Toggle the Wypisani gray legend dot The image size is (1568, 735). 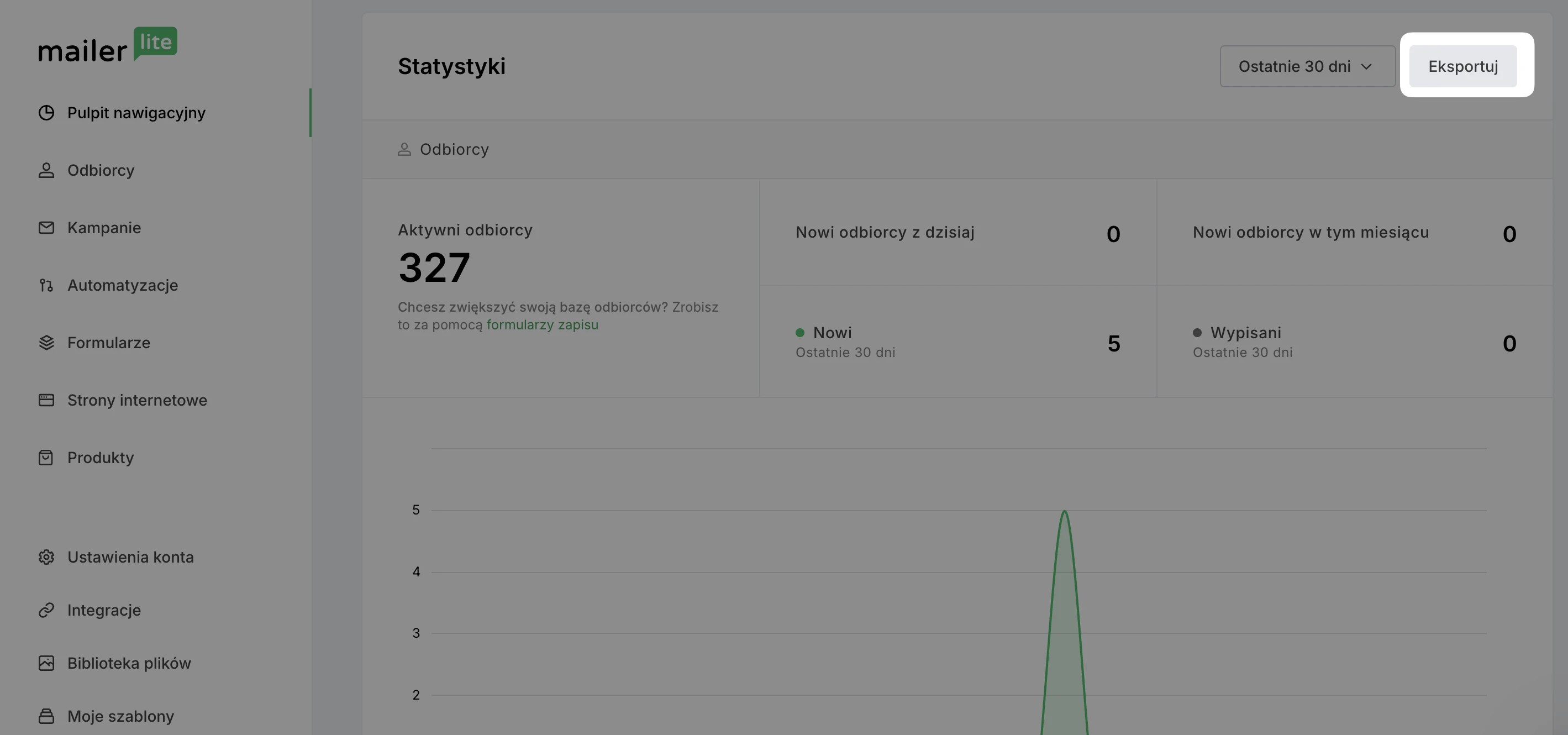pyautogui.click(x=1197, y=333)
